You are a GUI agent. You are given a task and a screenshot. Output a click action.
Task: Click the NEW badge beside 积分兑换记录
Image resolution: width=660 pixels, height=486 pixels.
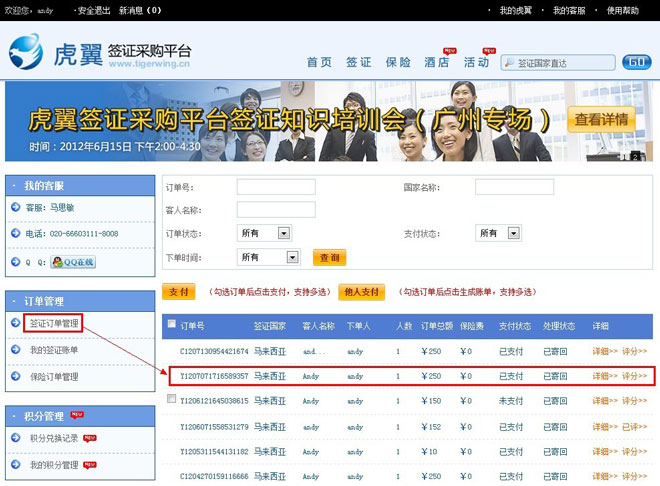click(90, 438)
